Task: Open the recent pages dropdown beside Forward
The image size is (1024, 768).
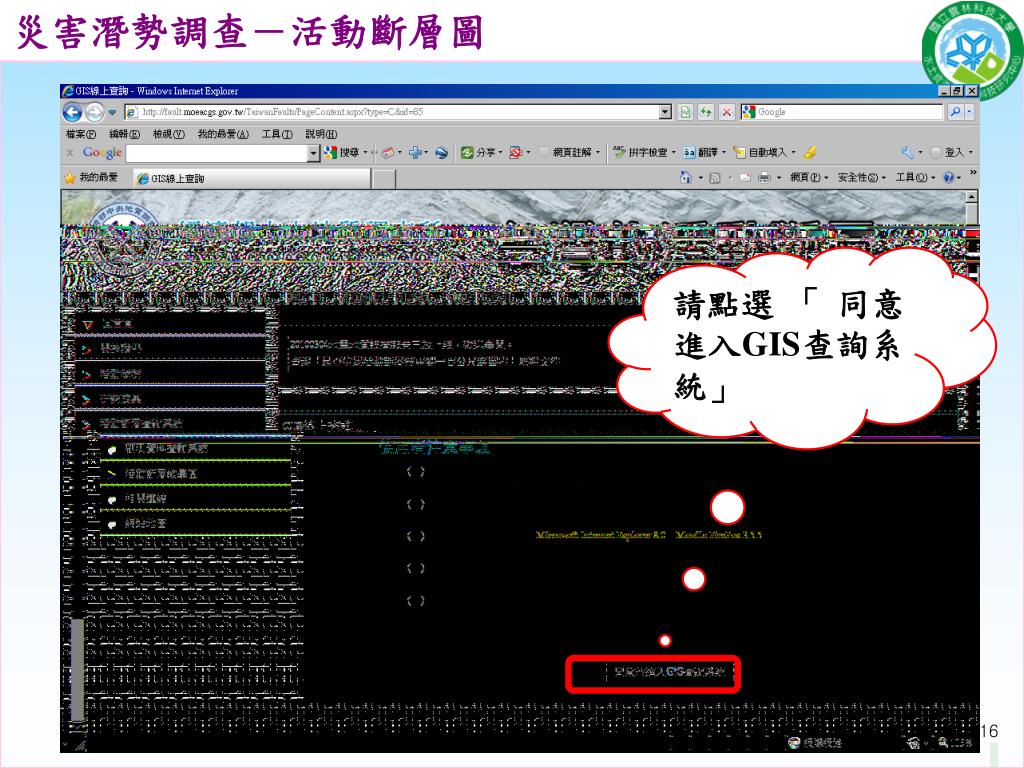Action: pos(112,113)
